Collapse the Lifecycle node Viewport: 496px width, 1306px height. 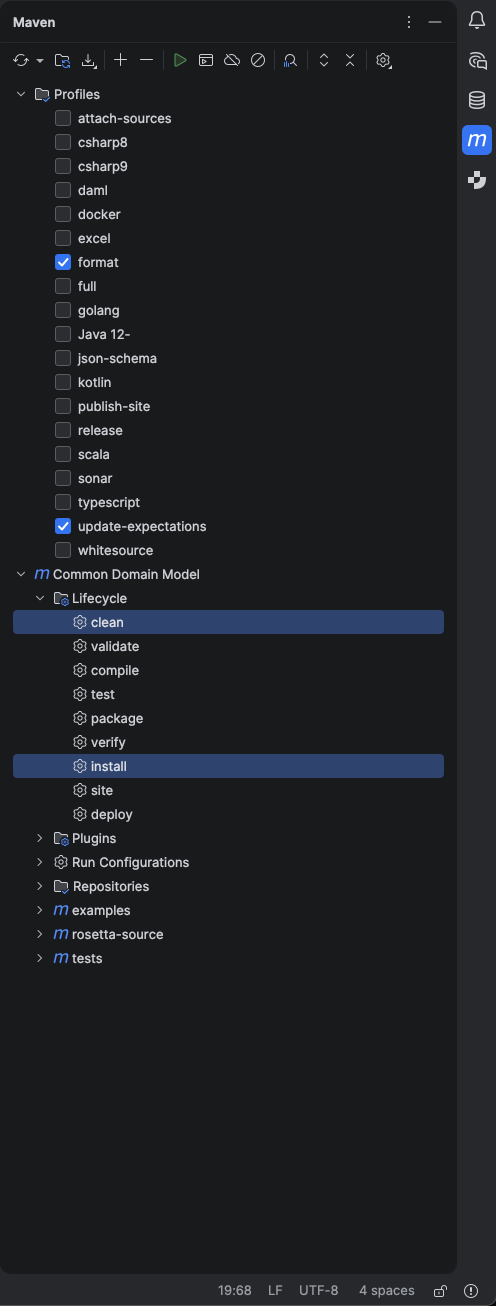40,598
